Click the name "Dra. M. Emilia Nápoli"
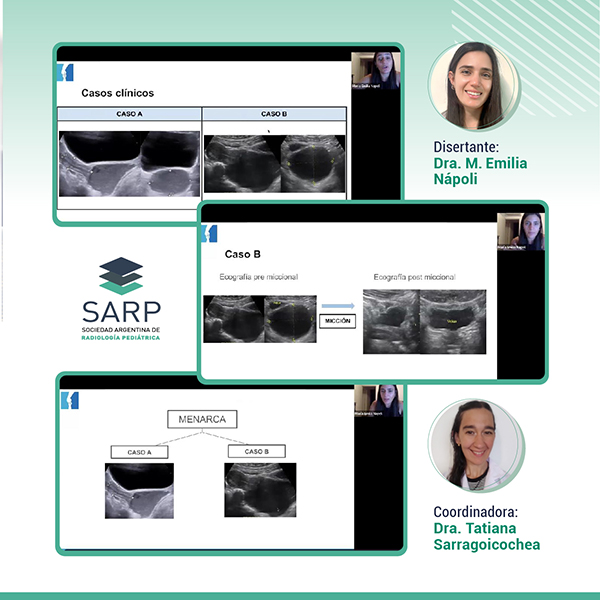 (x=480, y=171)
